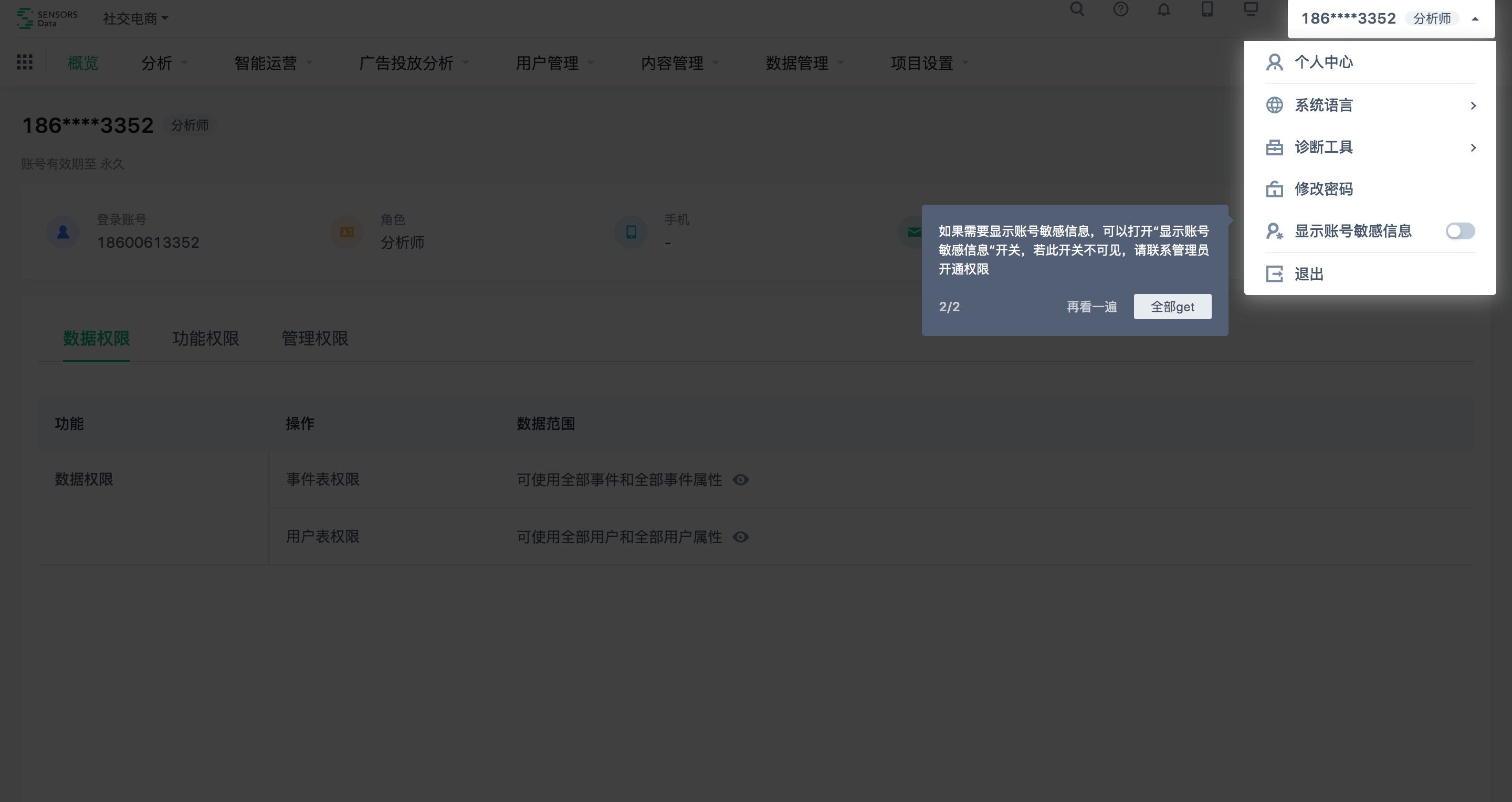Click the 角色 orange card icon
The width and height of the screenshot is (1512, 802).
point(347,232)
